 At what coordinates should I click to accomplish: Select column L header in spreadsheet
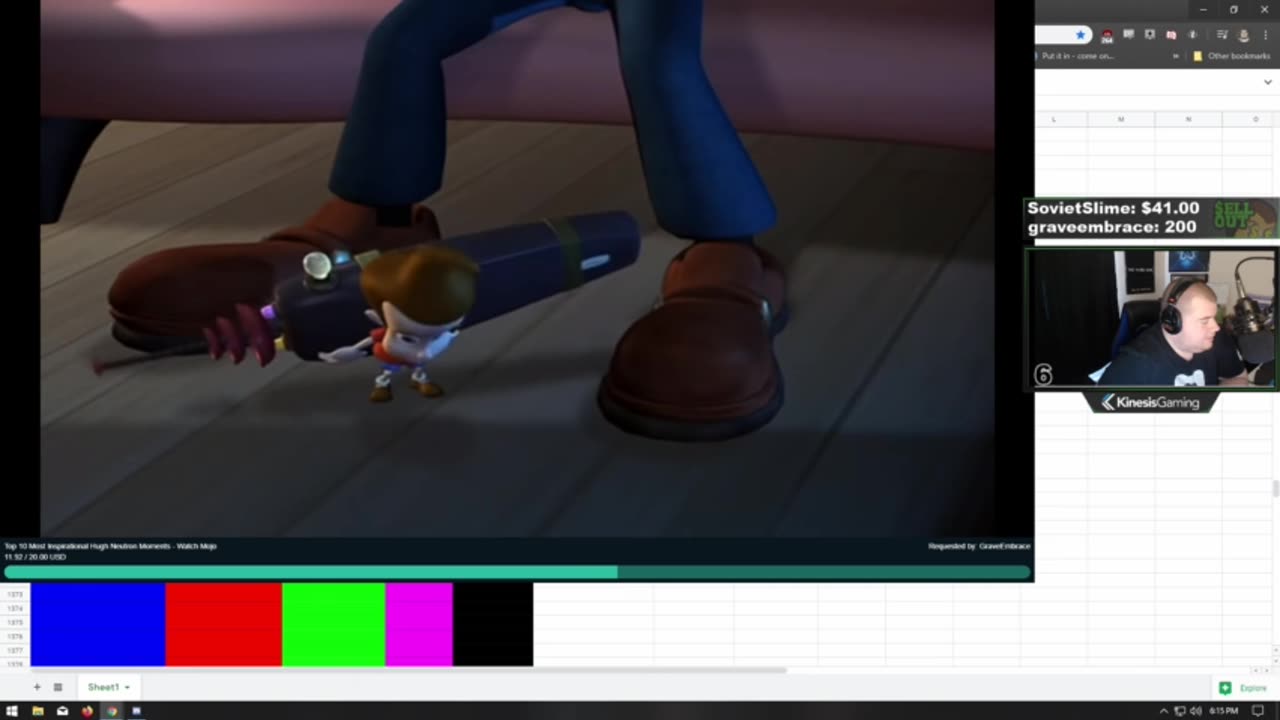1061,119
